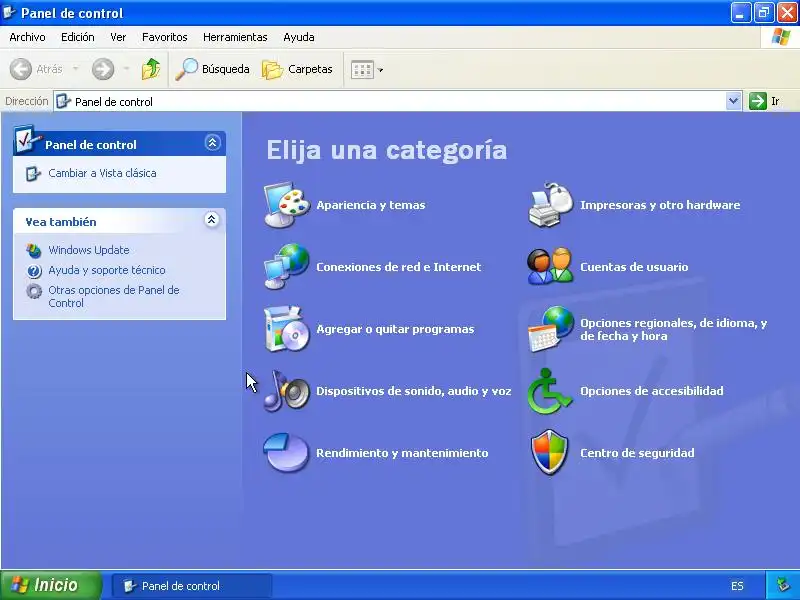The image size is (800, 600).
Task: Open the Dispositivos de sonido speaker icon
Action: pyautogui.click(x=286, y=391)
